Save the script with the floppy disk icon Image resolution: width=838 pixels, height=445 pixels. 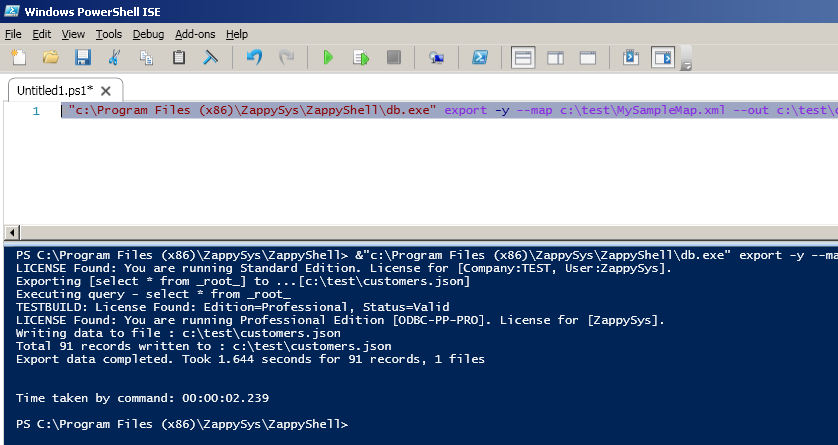point(83,57)
